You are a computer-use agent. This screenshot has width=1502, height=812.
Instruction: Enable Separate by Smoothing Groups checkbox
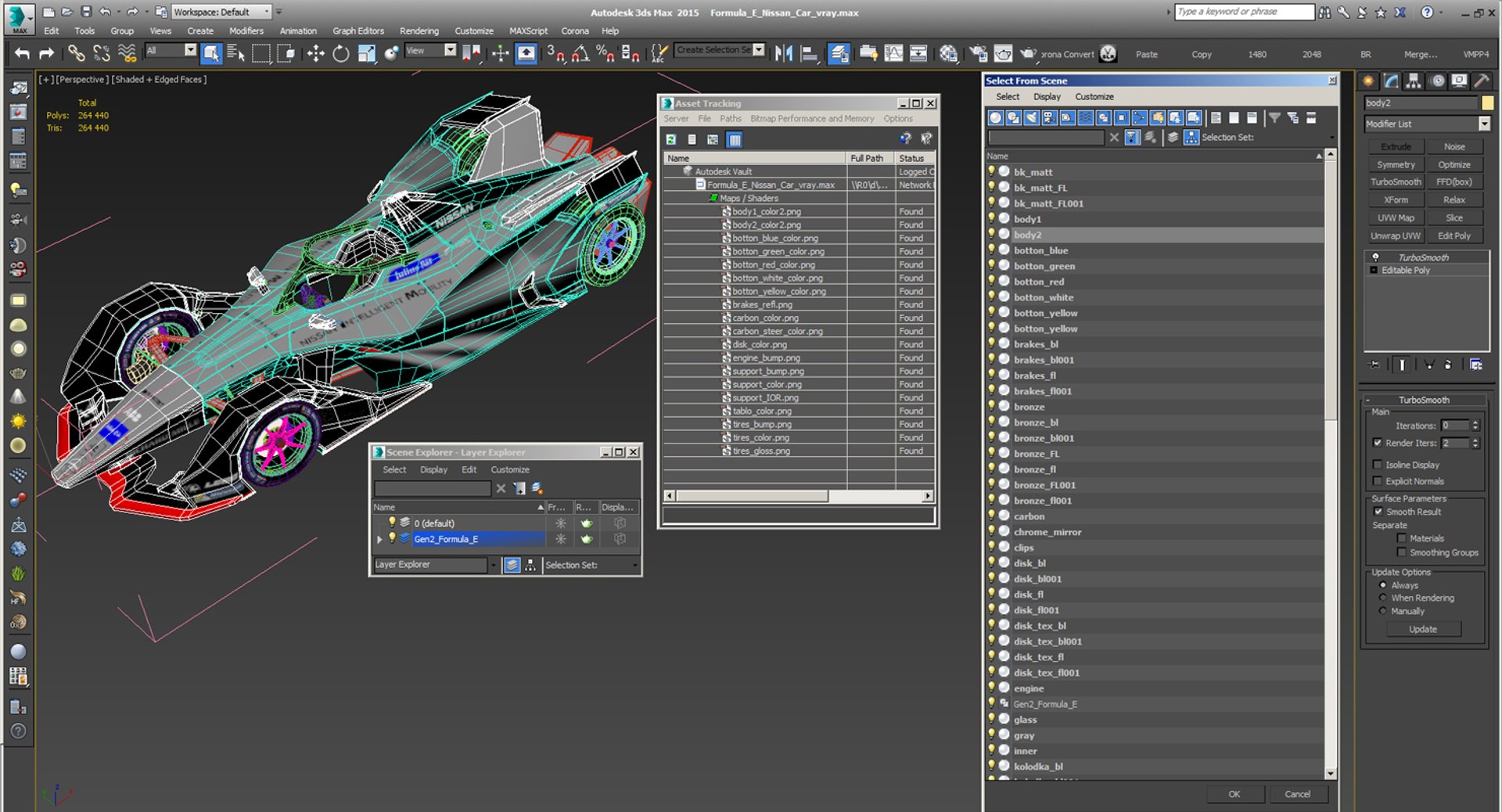(1402, 552)
